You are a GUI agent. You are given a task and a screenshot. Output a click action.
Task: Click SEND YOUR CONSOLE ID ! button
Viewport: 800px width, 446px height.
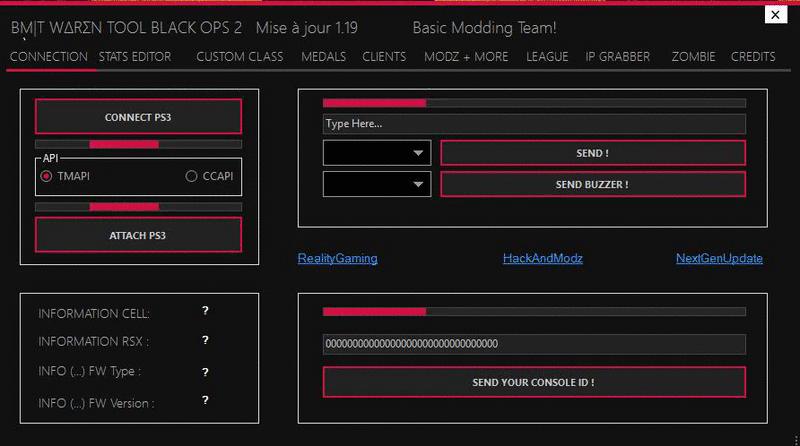pyautogui.click(x=534, y=382)
